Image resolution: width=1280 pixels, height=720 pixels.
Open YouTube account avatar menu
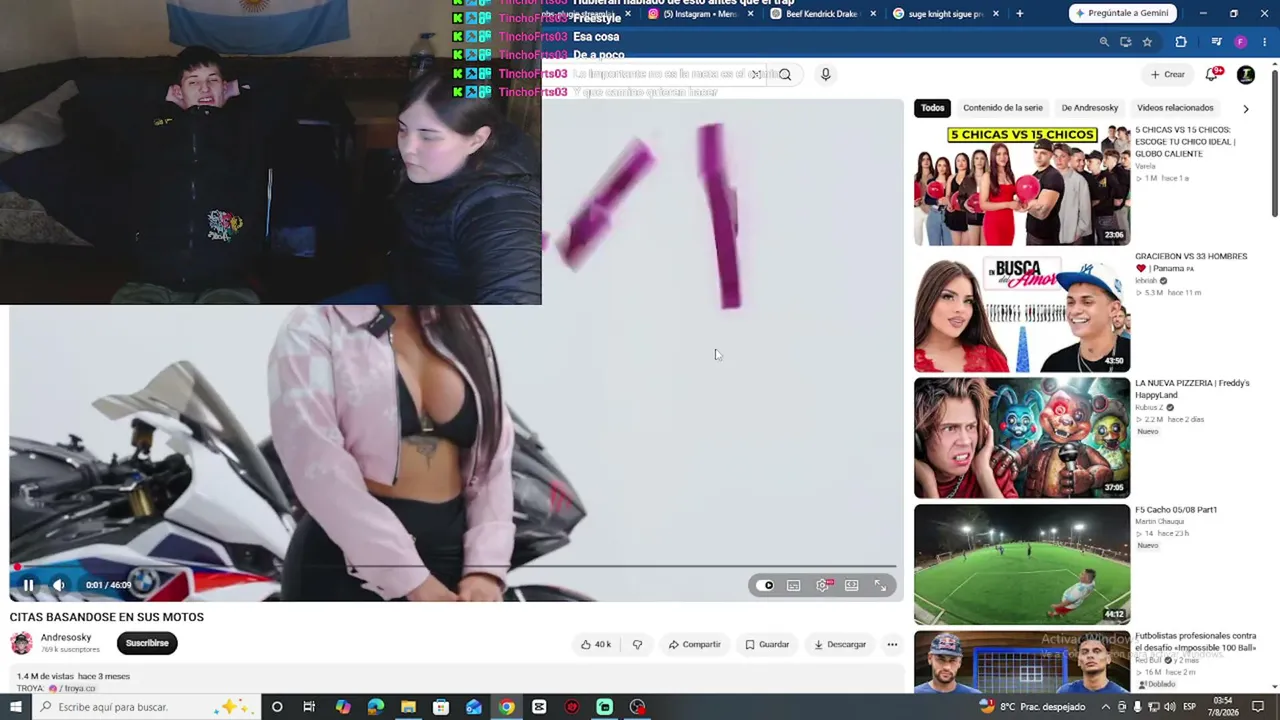click(x=1246, y=74)
